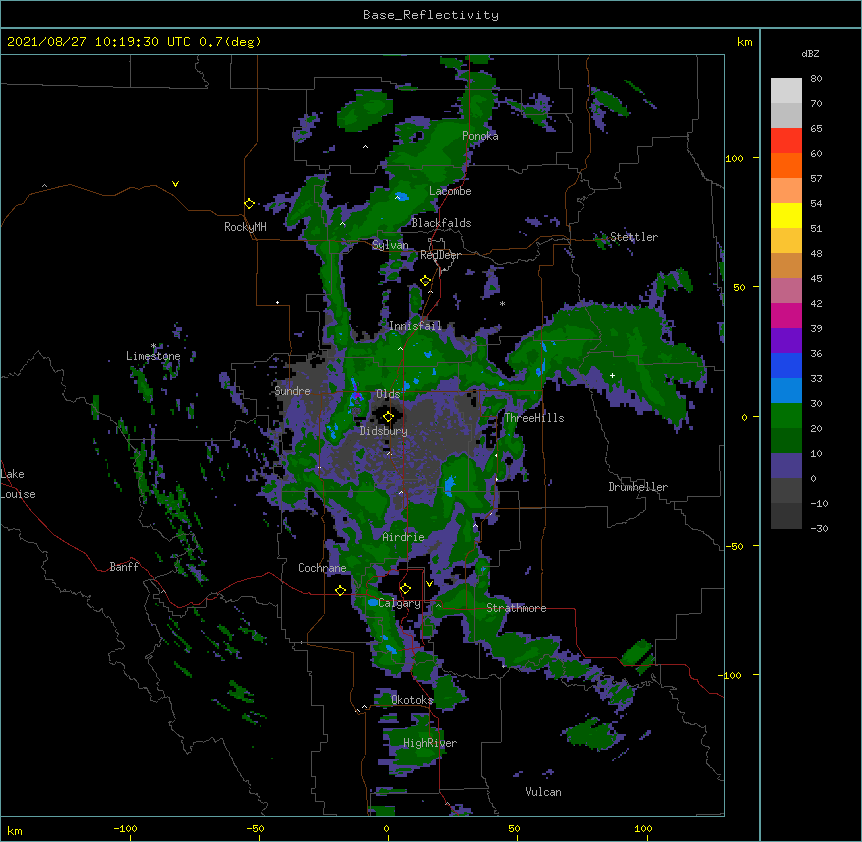862x842 pixels.
Task: Select the yellow 51-54 dBZ legend swatch
Action: [x=786, y=215]
